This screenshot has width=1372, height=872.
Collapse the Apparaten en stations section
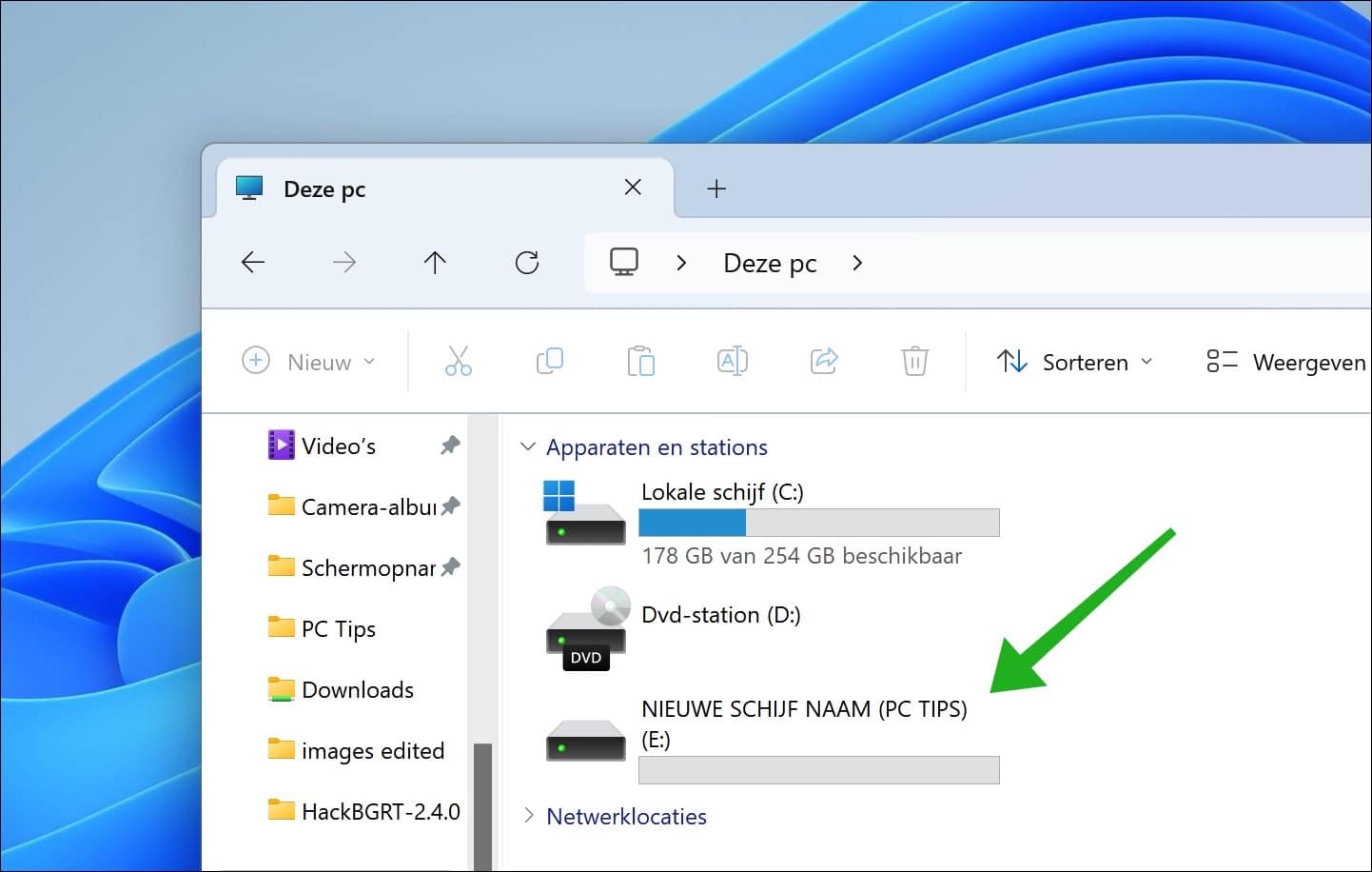click(x=529, y=446)
